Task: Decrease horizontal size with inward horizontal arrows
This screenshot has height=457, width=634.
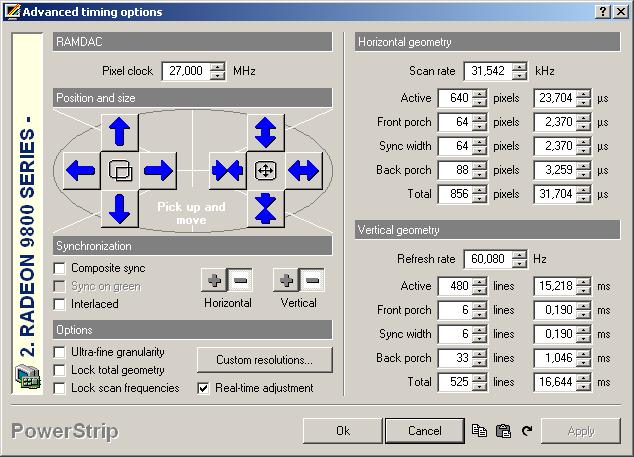Action: 228,170
